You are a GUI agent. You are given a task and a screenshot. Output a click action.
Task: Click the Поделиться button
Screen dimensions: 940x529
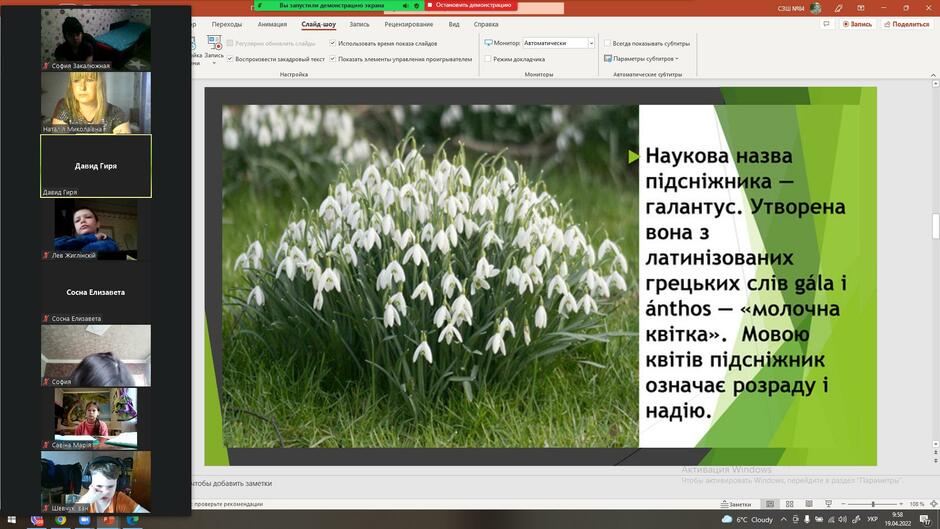[906, 24]
